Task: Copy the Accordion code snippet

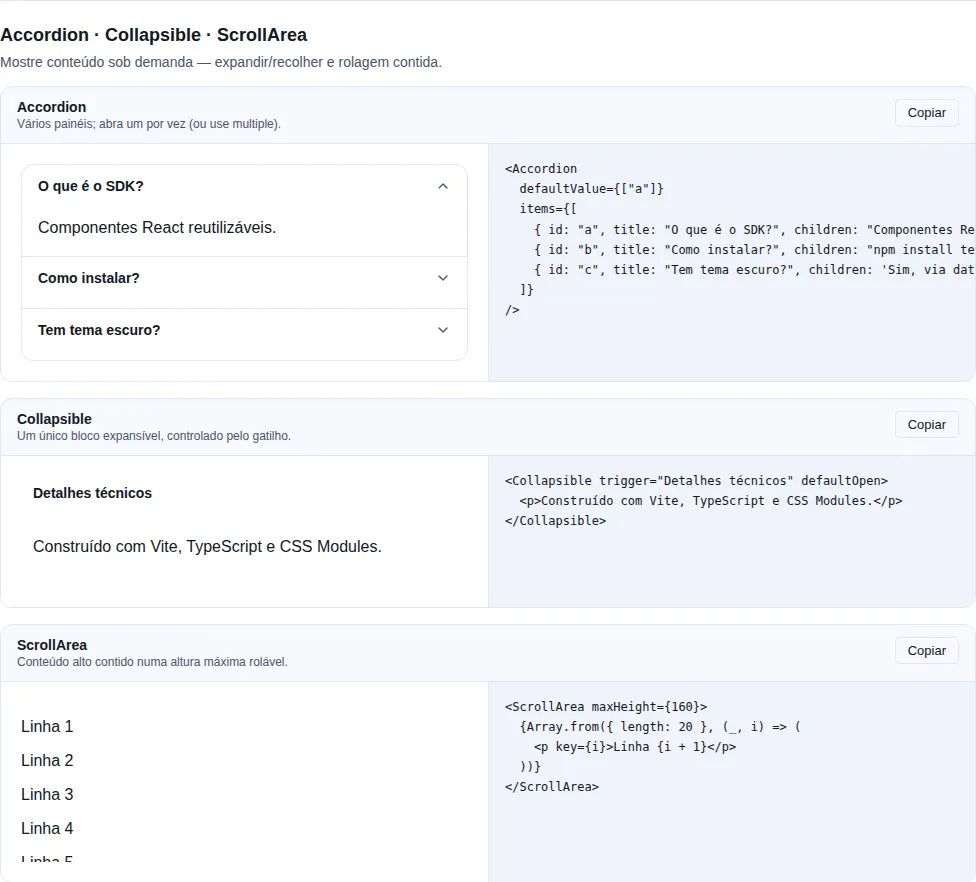Action: tap(926, 113)
